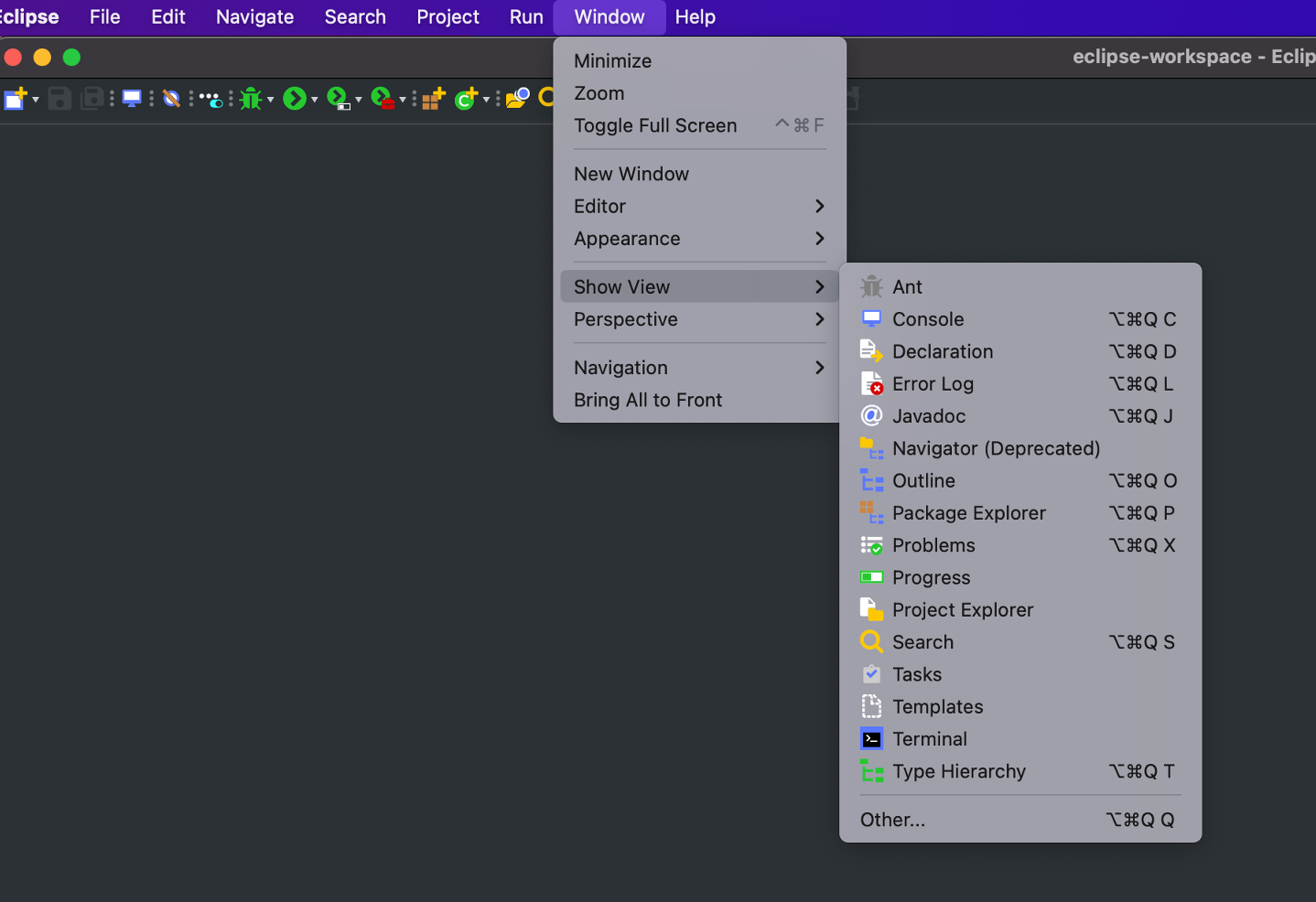1316x902 pixels.
Task: Open the Outline view
Action: pyautogui.click(x=1020, y=481)
